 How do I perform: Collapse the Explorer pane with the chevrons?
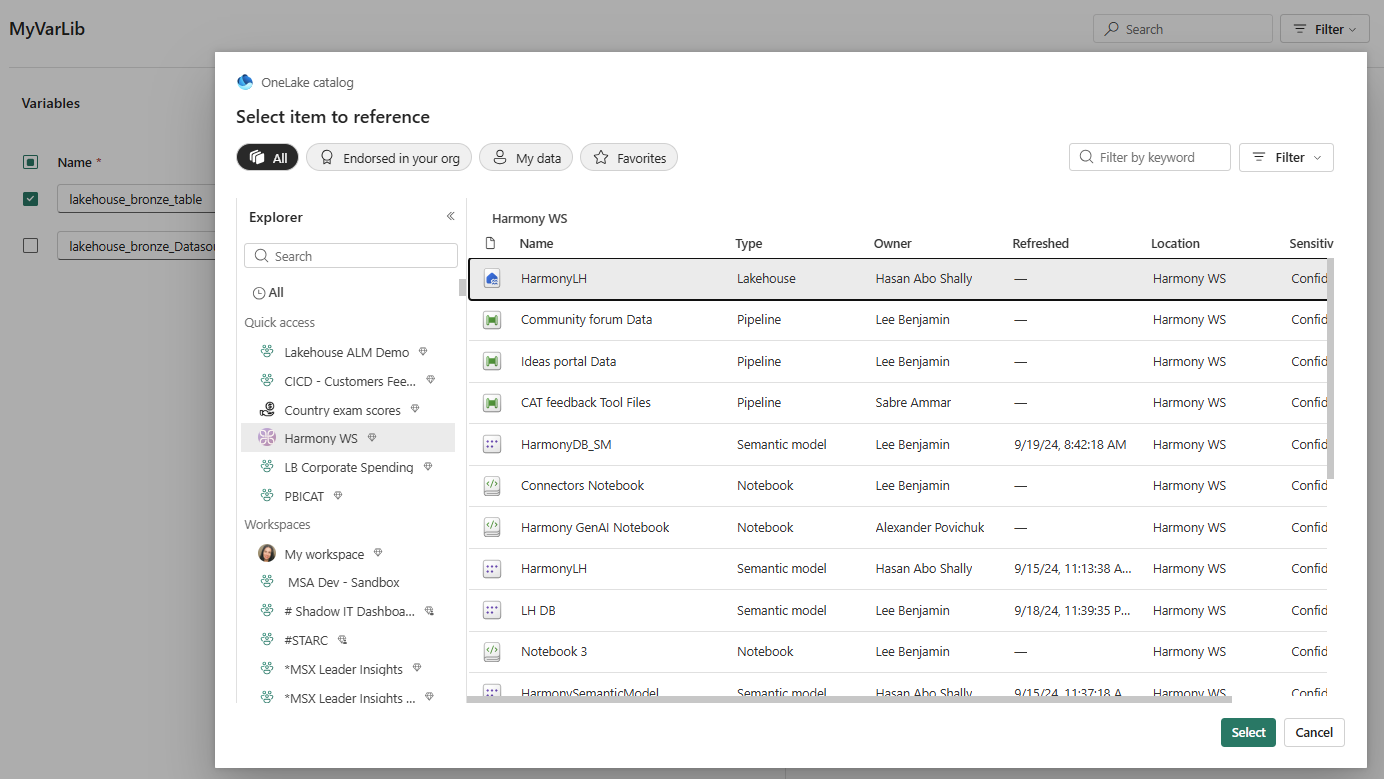pyautogui.click(x=450, y=217)
